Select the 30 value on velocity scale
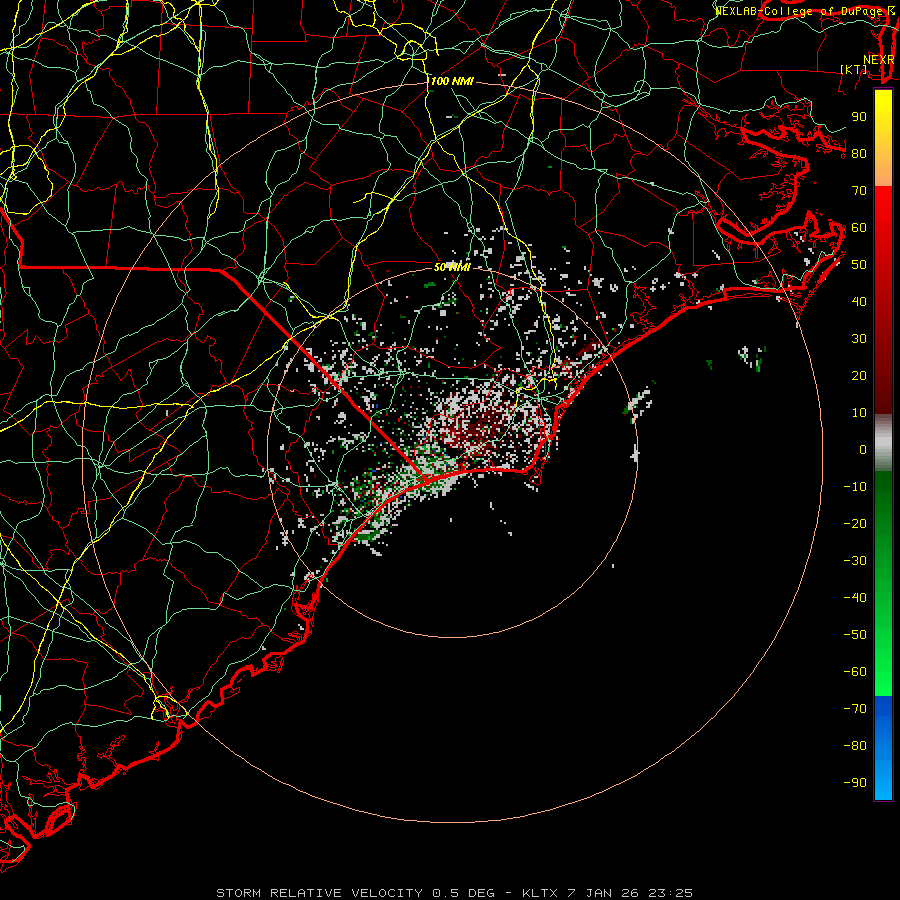The width and height of the screenshot is (900, 900). pos(859,339)
